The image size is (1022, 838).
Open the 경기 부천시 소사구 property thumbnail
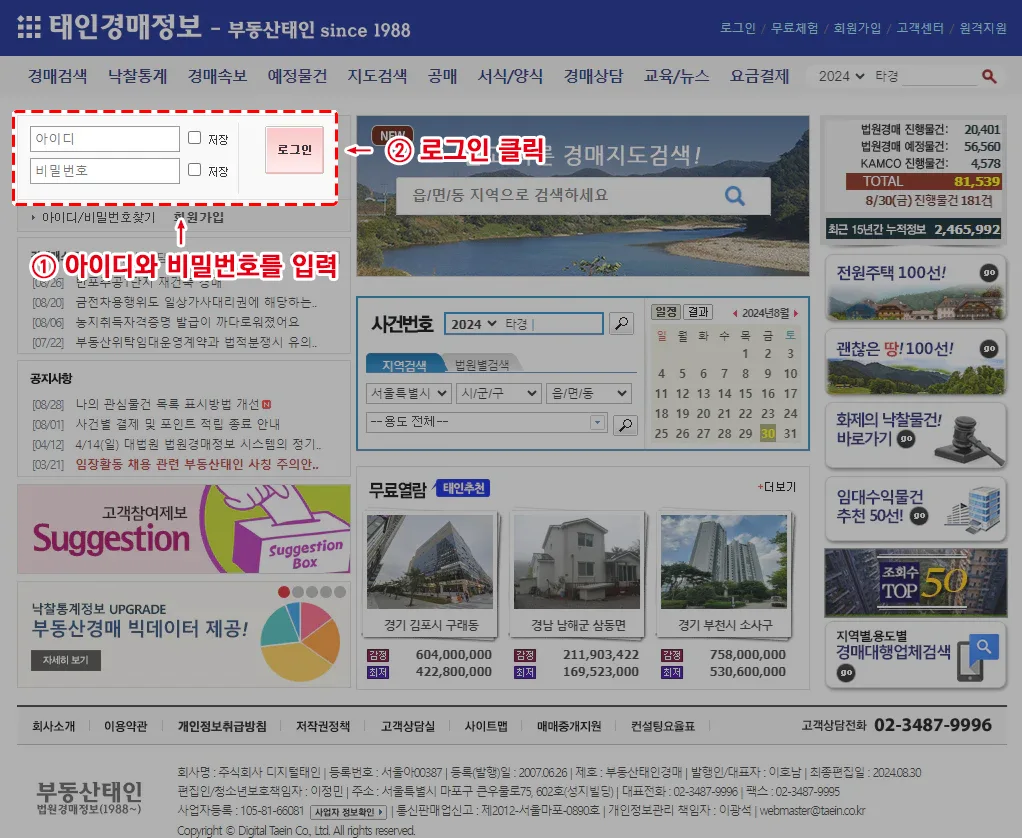(x=724, y=562)
